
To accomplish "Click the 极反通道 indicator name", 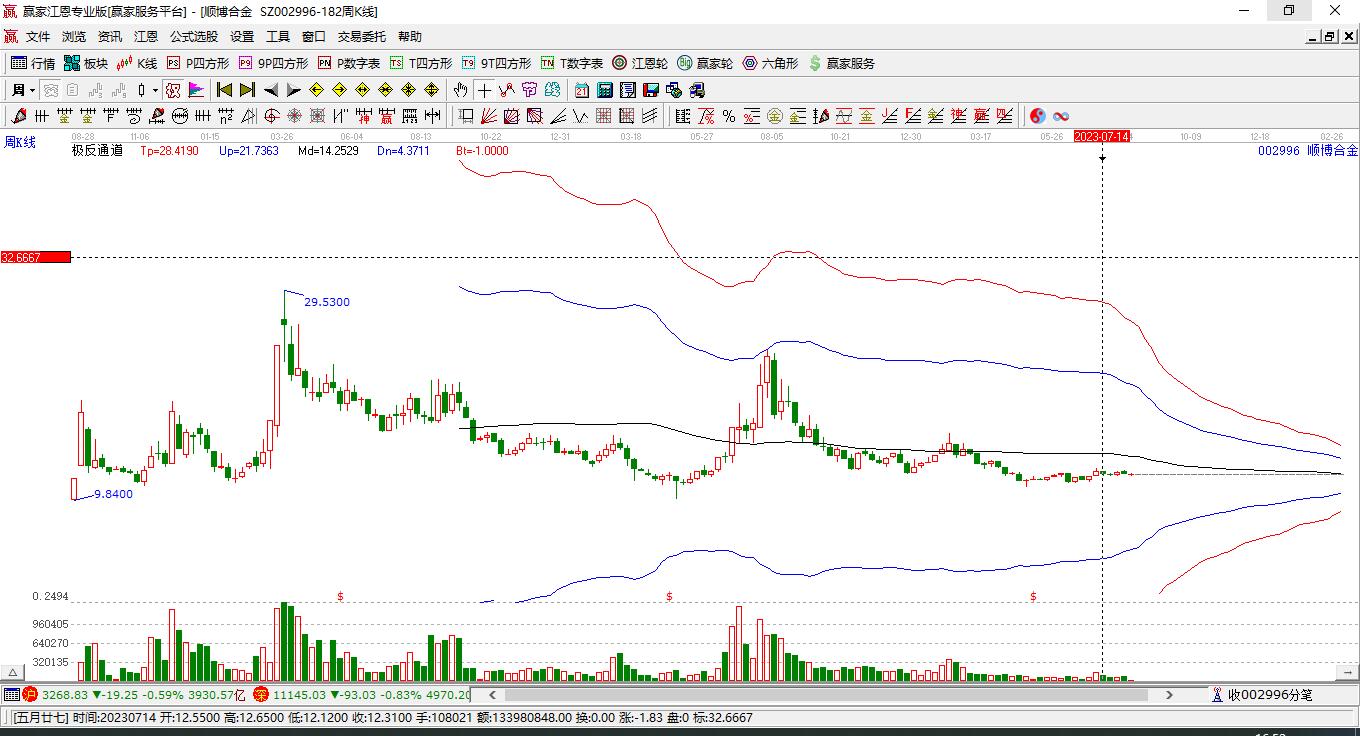I will click(97, 151).
